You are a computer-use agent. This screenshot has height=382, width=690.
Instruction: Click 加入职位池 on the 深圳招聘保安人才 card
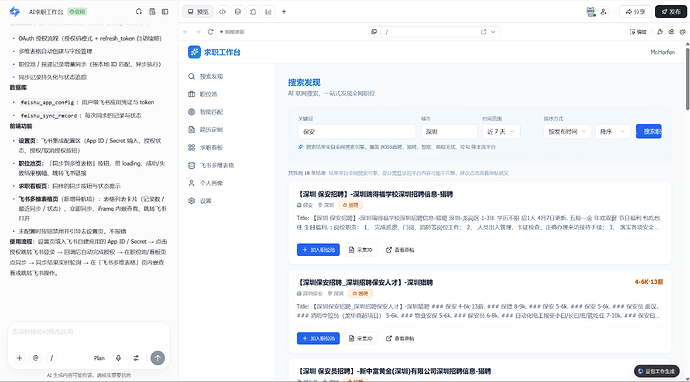[x=318, y=338]
